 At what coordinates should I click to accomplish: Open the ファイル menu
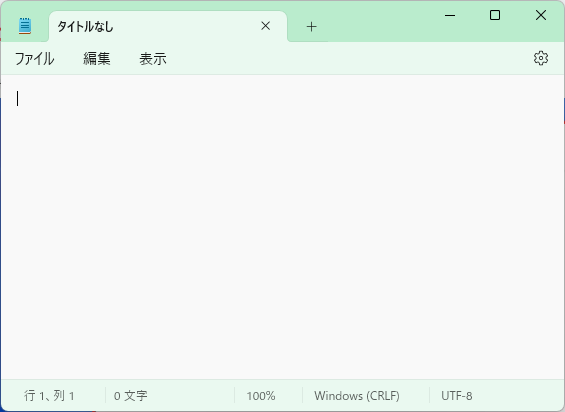(35, 59)
